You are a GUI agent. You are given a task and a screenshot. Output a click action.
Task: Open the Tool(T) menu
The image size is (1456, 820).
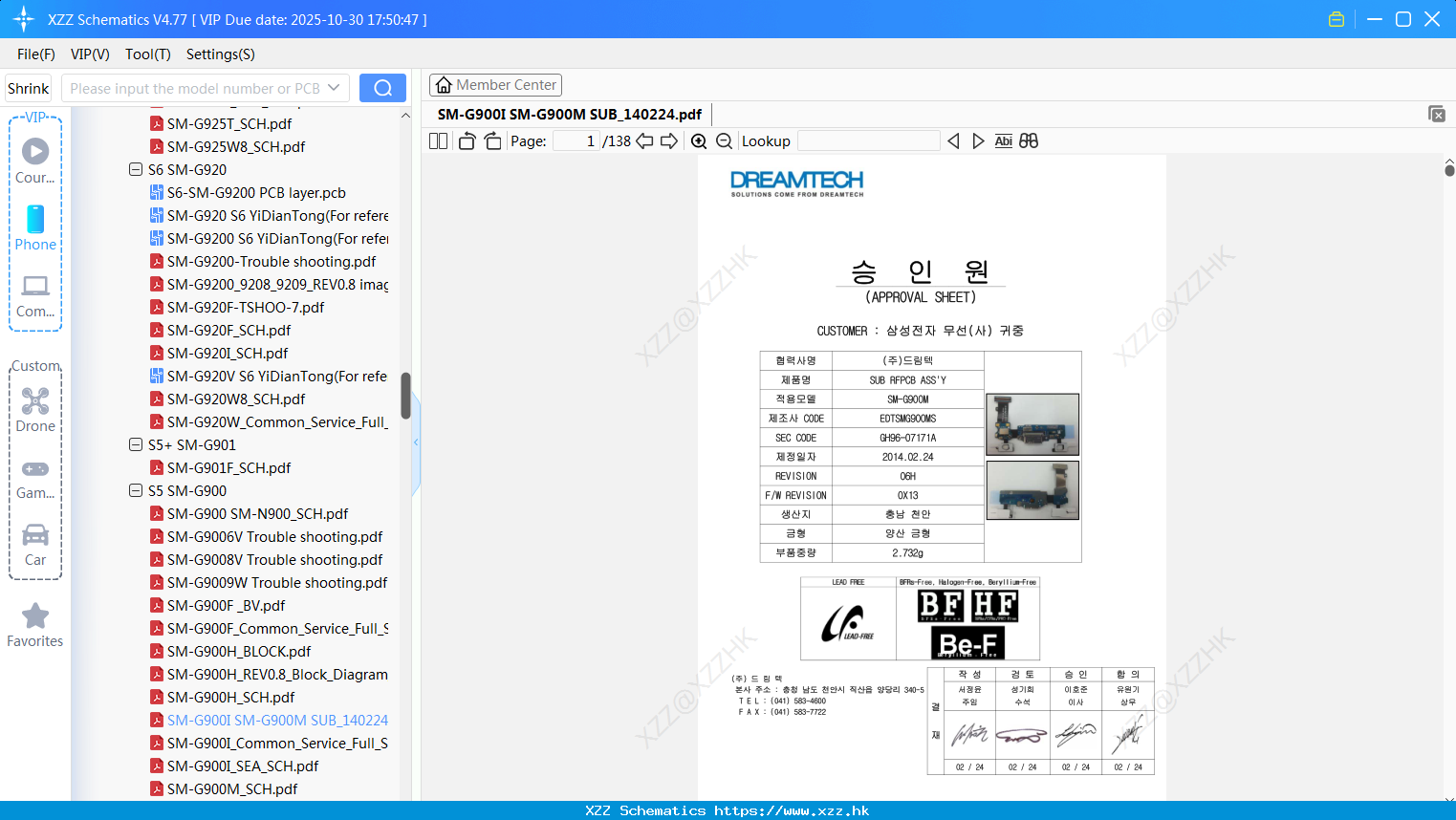click(148, 54)
